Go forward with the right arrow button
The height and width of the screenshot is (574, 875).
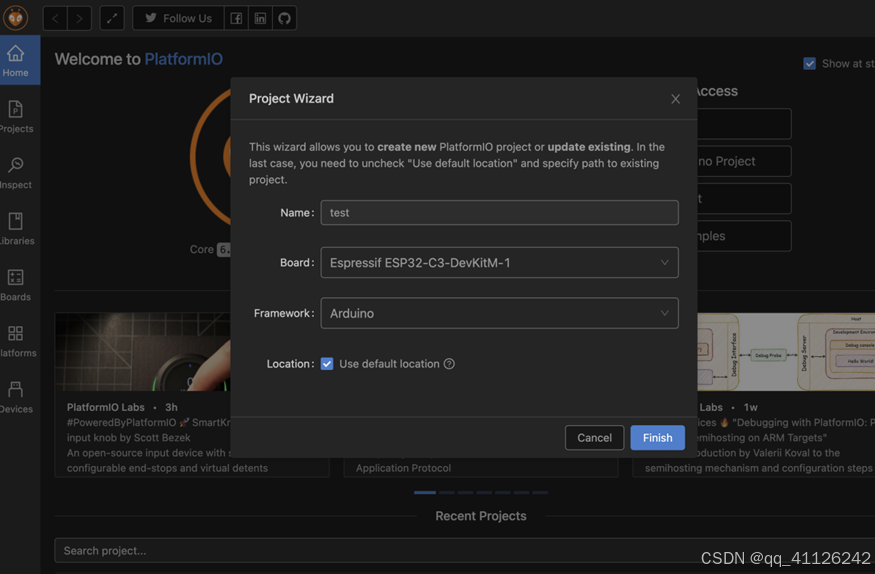(79, 18)
